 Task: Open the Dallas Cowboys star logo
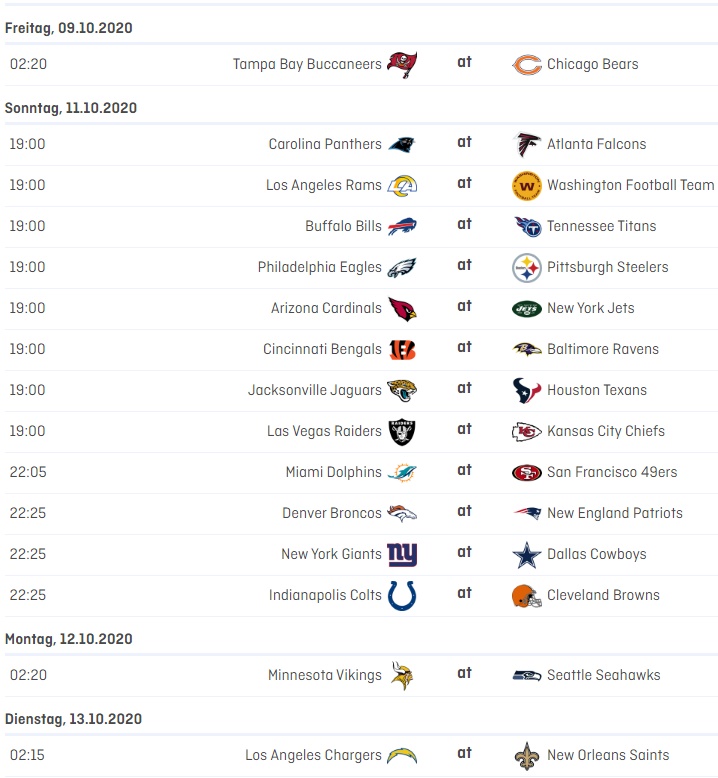pyautogui.click(x=527, y=554)
